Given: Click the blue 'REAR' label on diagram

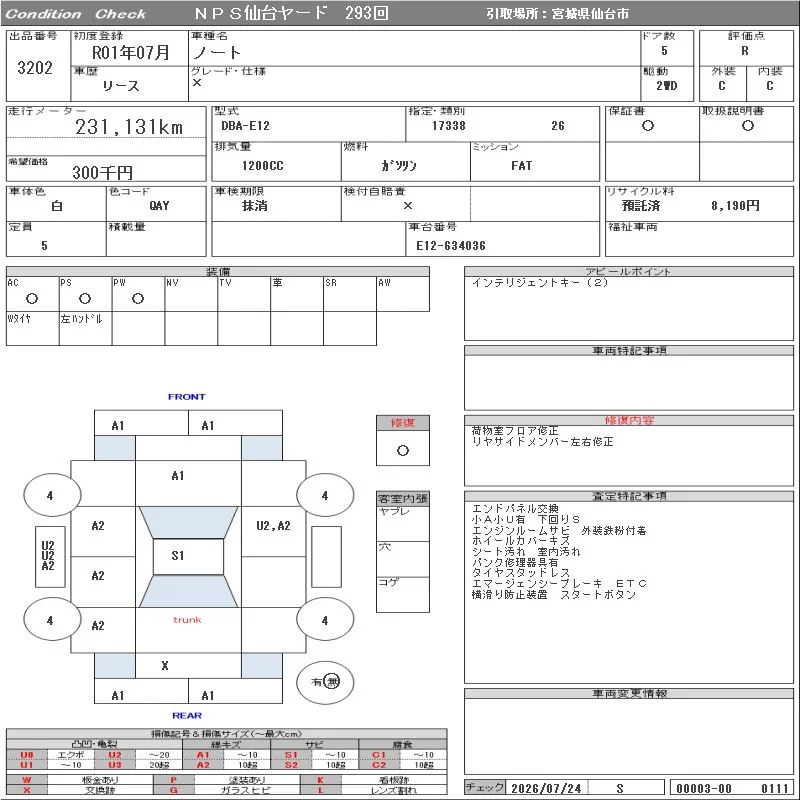Looking at the screenshot, I should pyautogui.click(x=187, y=715).
